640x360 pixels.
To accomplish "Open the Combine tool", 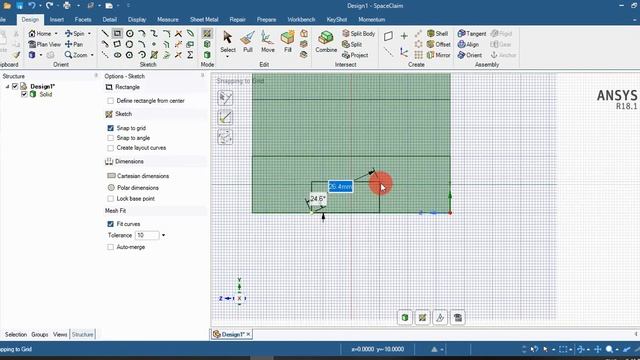I will [326, 42].
